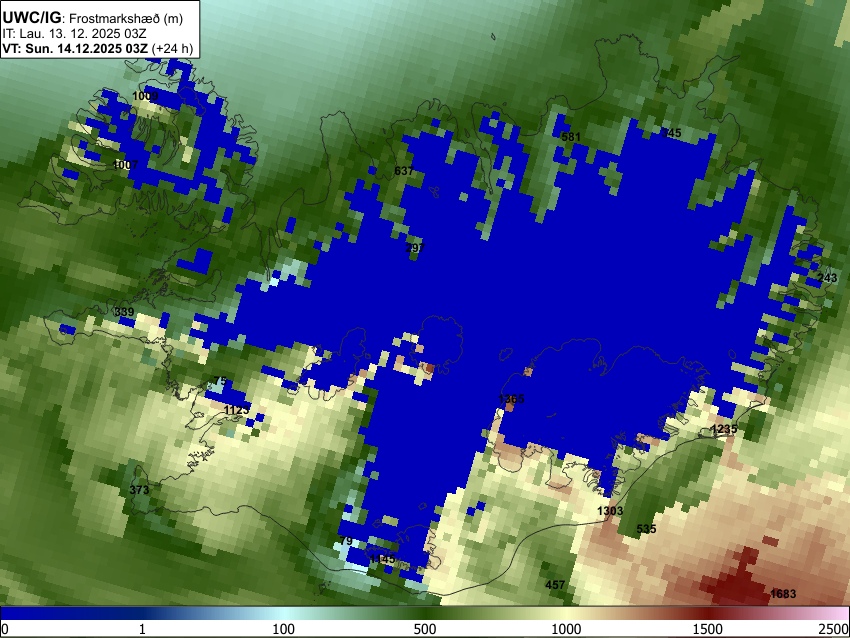
Task: Click the map value label "243"
Action: (827, 278)
